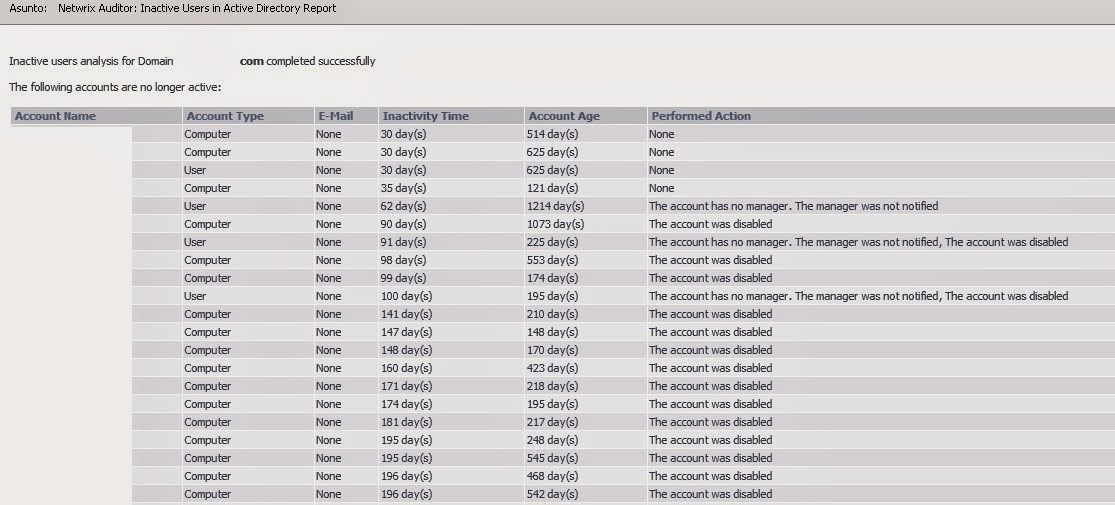The height and width of the screenshot is (505, 1115).
Task: Select the E-Mail column header
Action: click(334, 116)
